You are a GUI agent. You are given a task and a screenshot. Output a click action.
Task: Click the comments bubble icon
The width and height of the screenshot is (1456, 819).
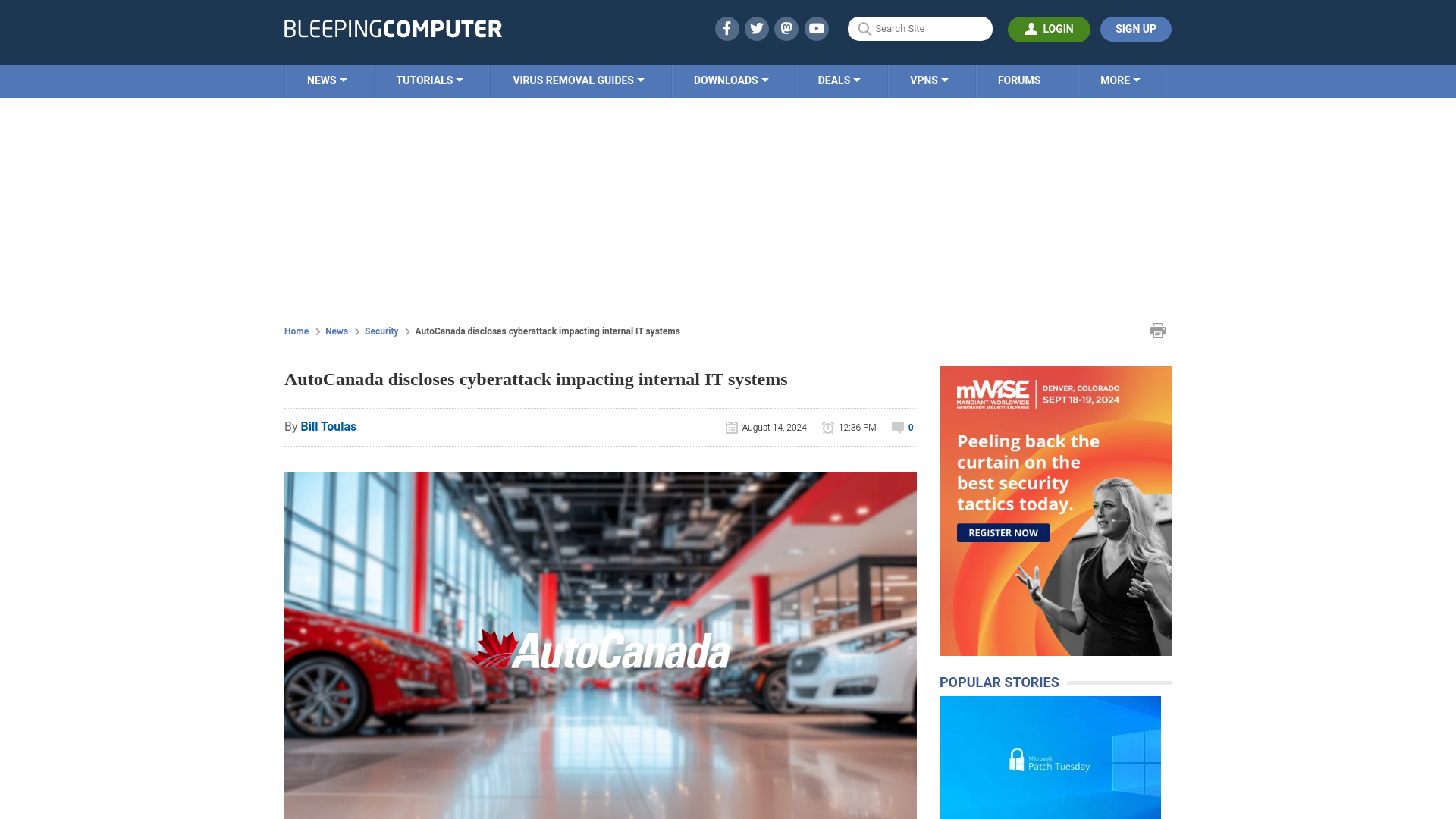pyautogui.click(x=898, y=428)
